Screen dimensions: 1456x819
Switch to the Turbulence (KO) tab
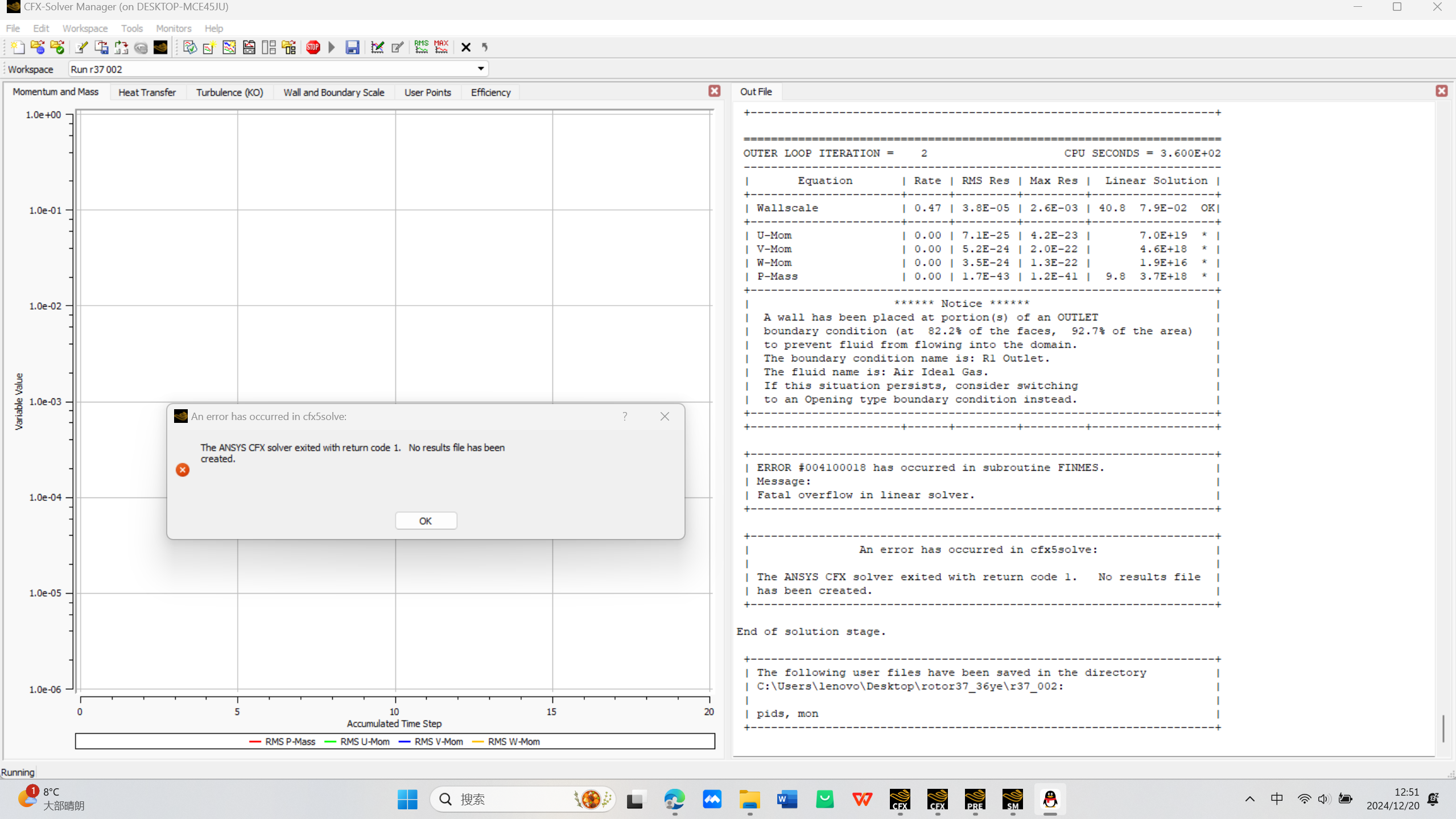[229, 92]
